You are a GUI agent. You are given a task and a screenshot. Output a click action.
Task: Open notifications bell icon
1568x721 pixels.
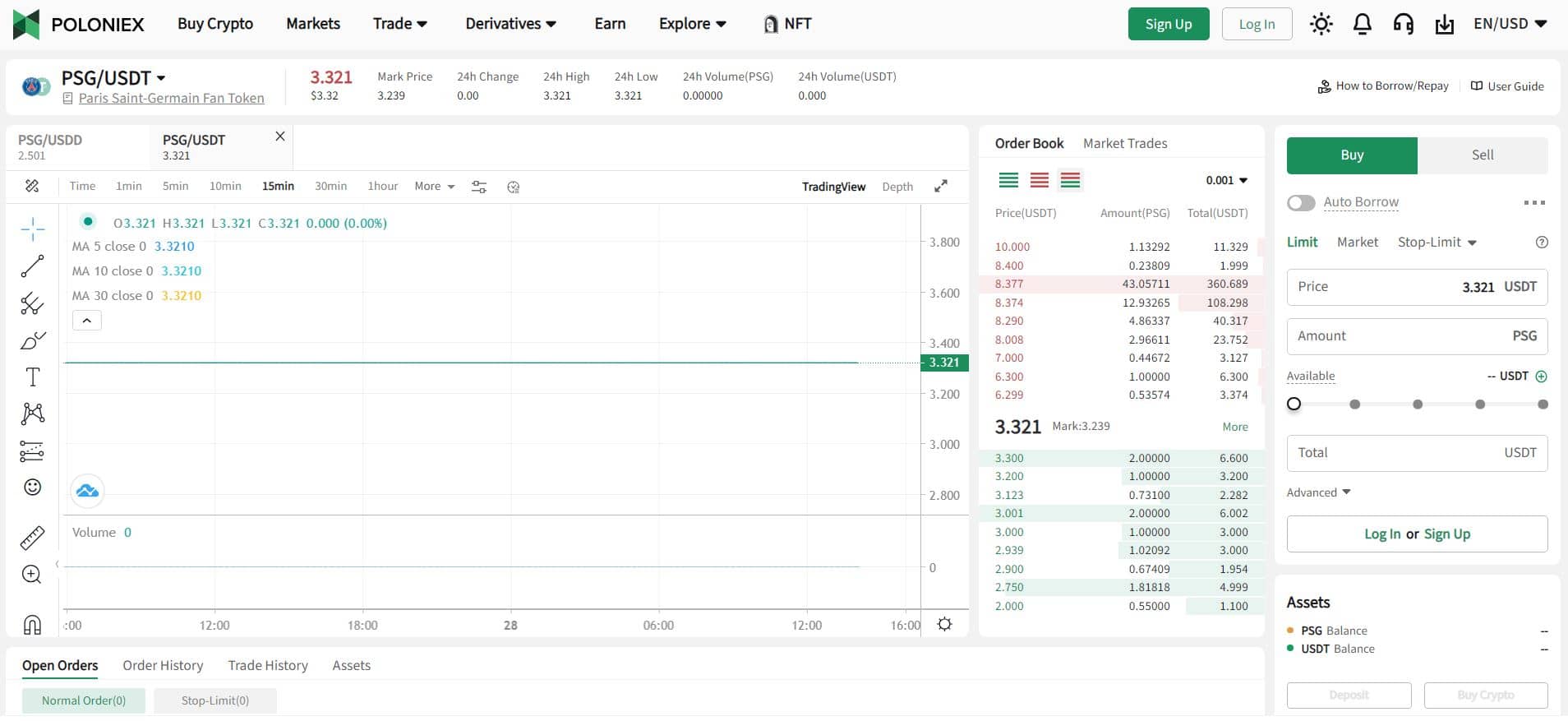(1362, 24)
